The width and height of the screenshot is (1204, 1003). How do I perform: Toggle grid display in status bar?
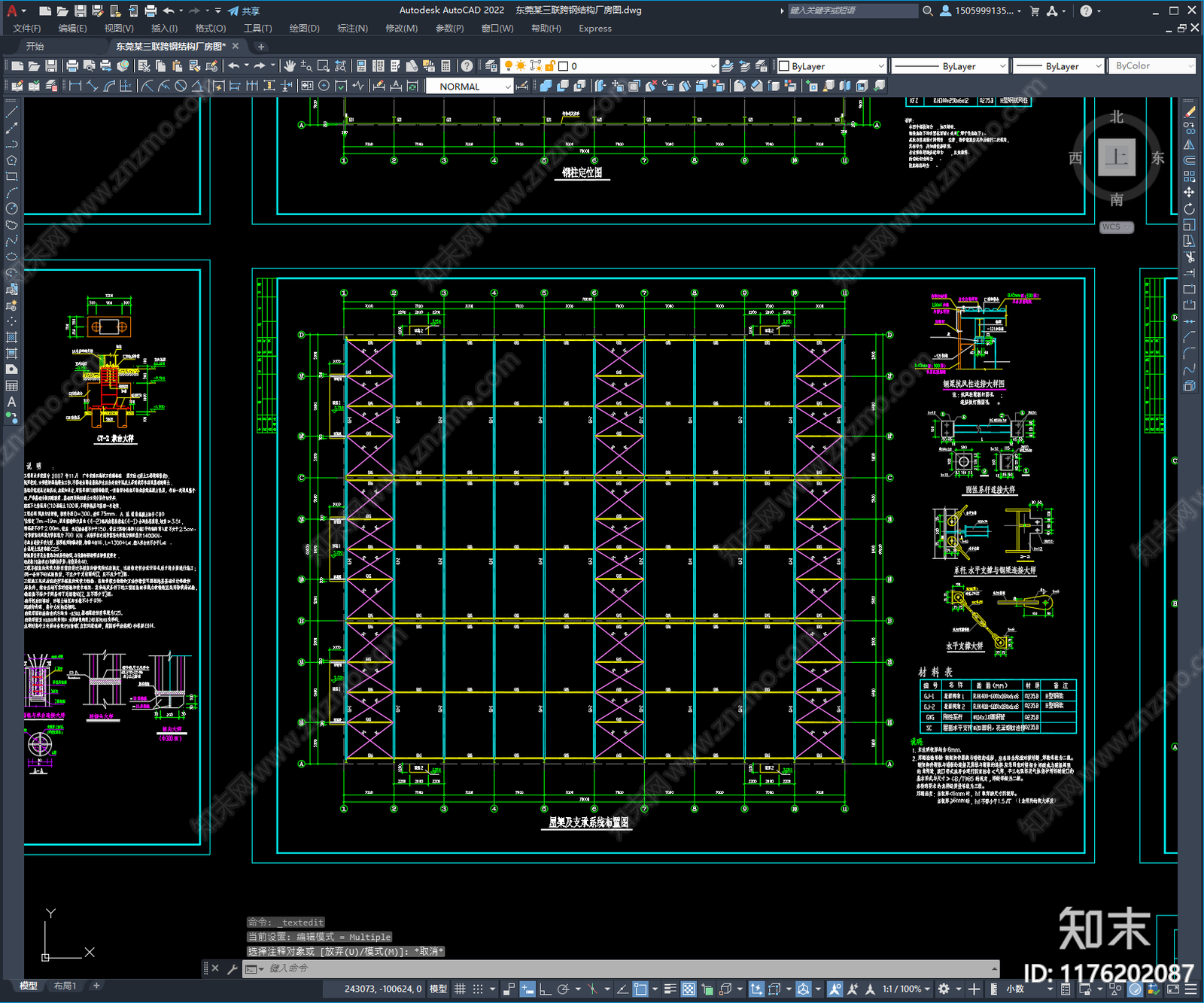click(460, 989)
